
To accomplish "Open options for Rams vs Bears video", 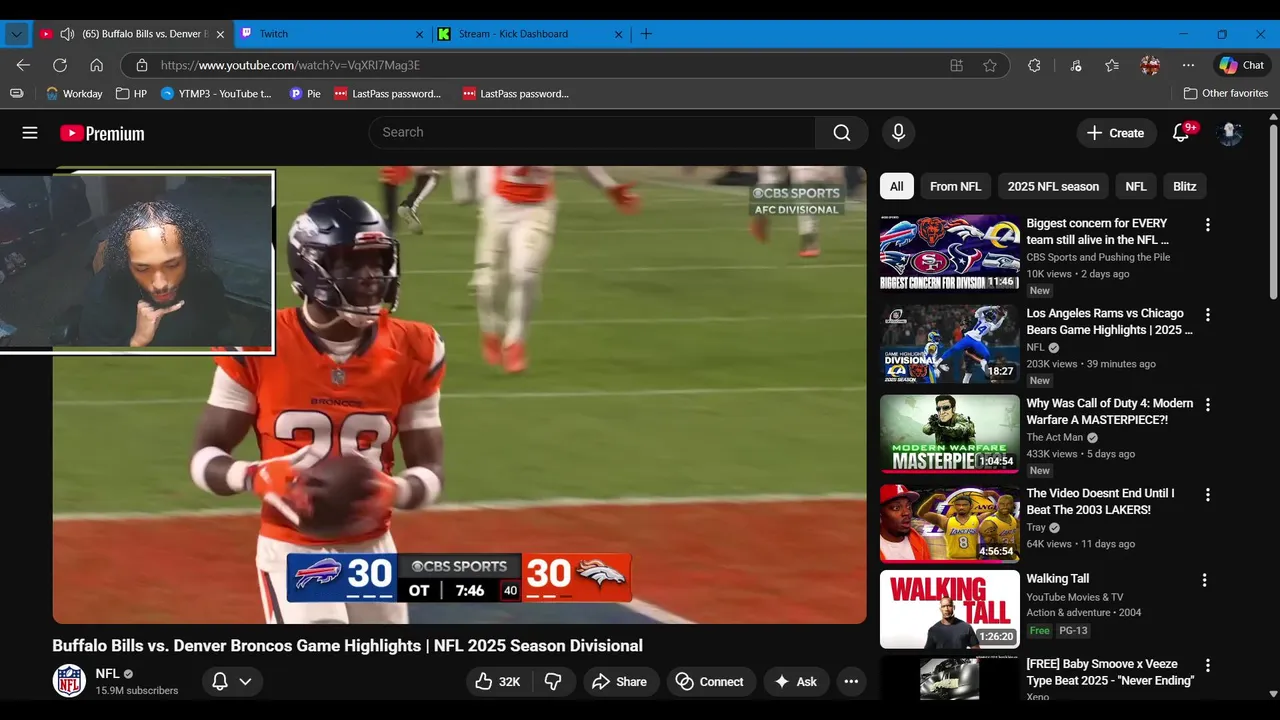I will (1207, 315).
